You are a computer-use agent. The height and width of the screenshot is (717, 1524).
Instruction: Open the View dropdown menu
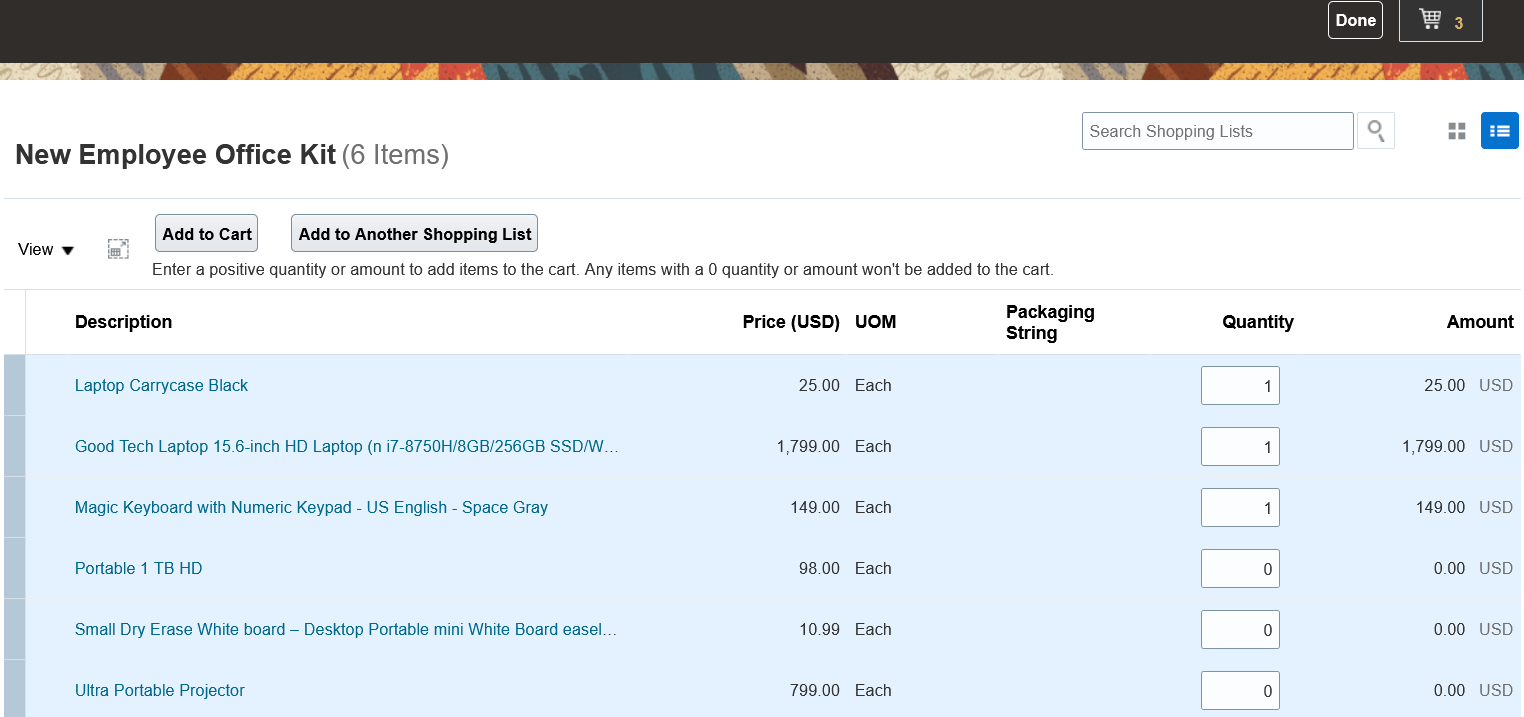(x=46, y=250)
